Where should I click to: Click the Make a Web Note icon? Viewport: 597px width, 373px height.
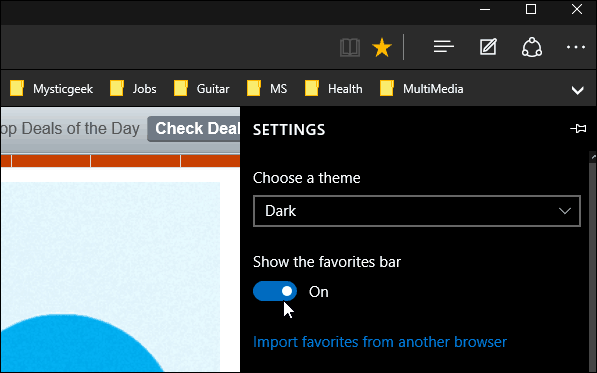[x=488, y=47]
